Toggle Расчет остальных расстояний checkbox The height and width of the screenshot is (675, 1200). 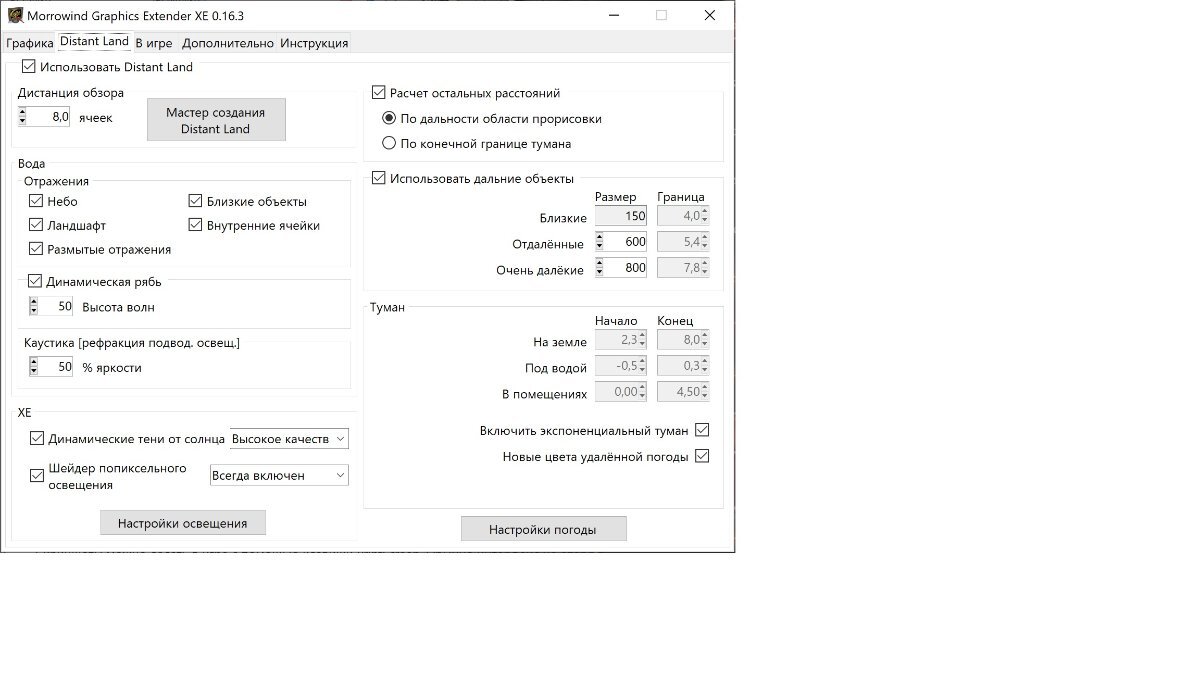pos(378,92)
